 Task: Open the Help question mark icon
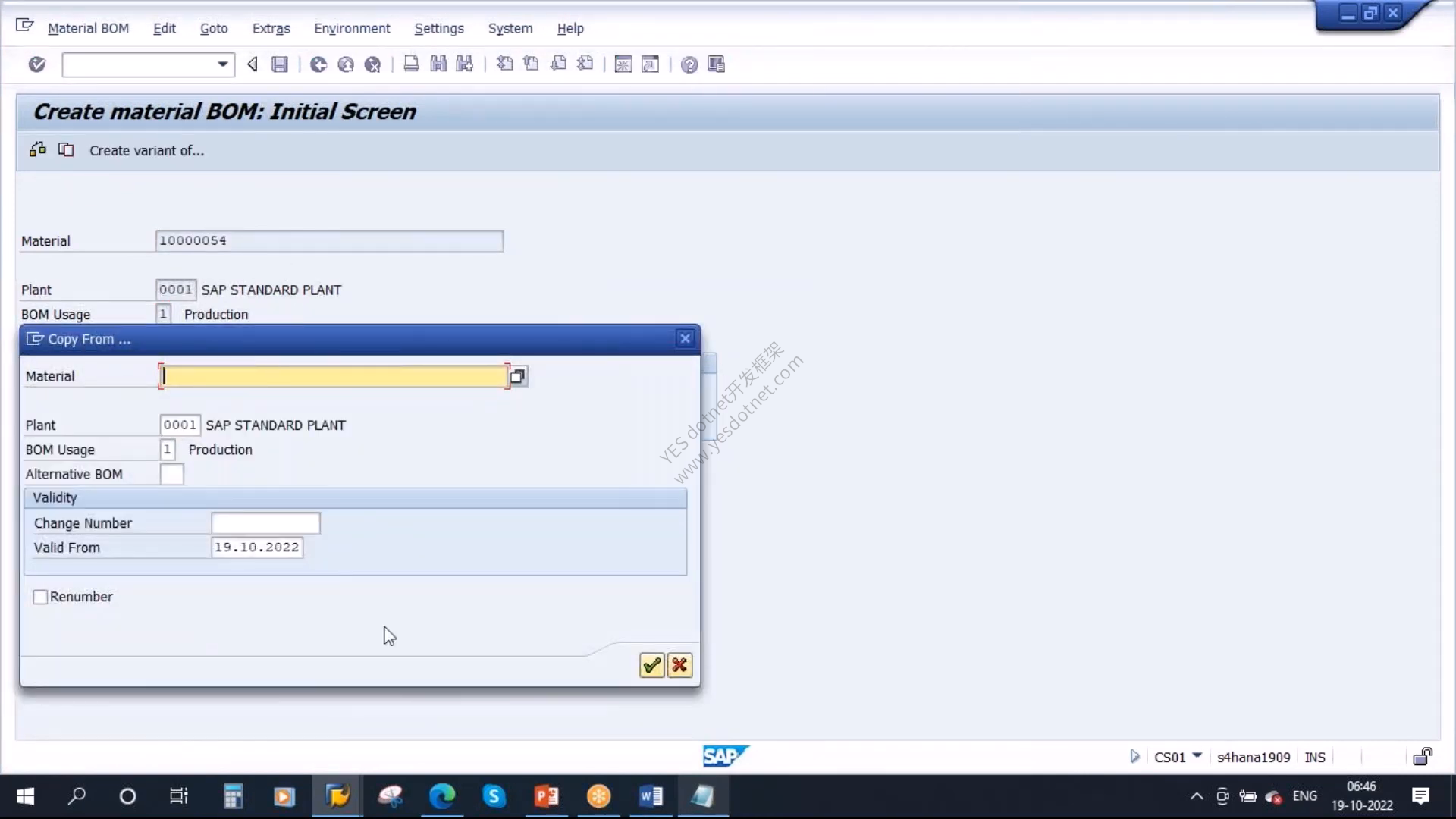coord(689,64)
